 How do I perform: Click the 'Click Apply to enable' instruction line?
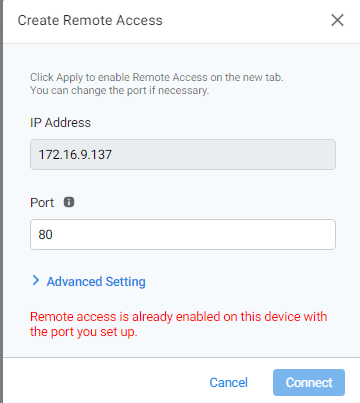[x=157, y=77]
